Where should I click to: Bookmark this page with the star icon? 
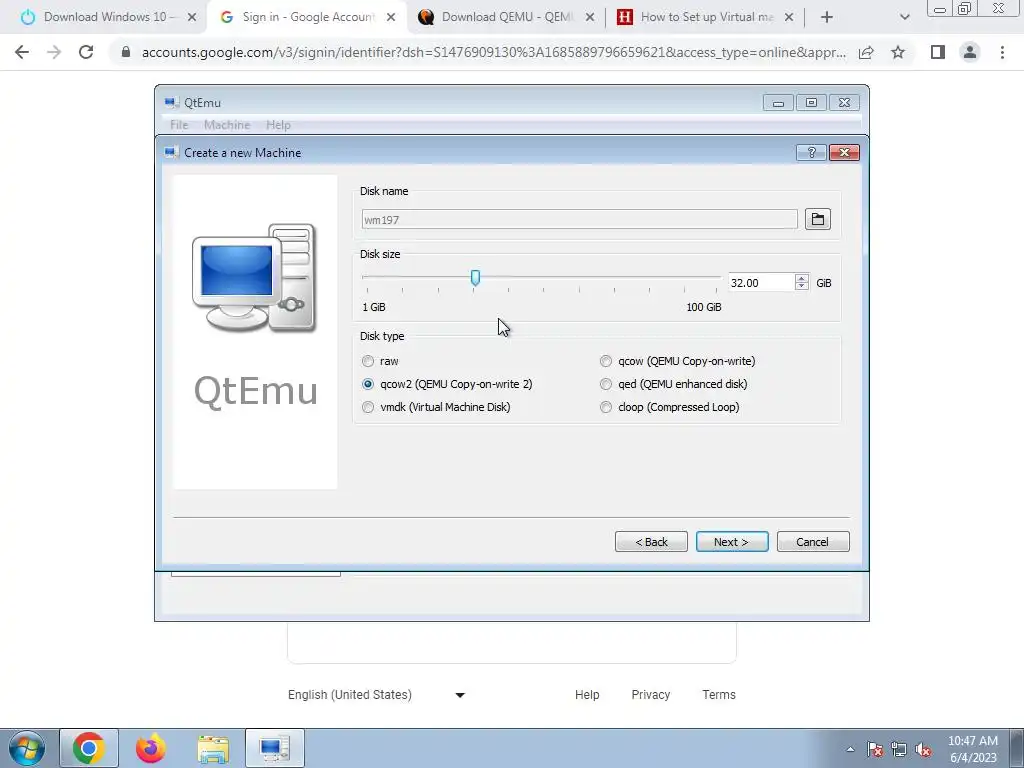click(x=898, y=52)
